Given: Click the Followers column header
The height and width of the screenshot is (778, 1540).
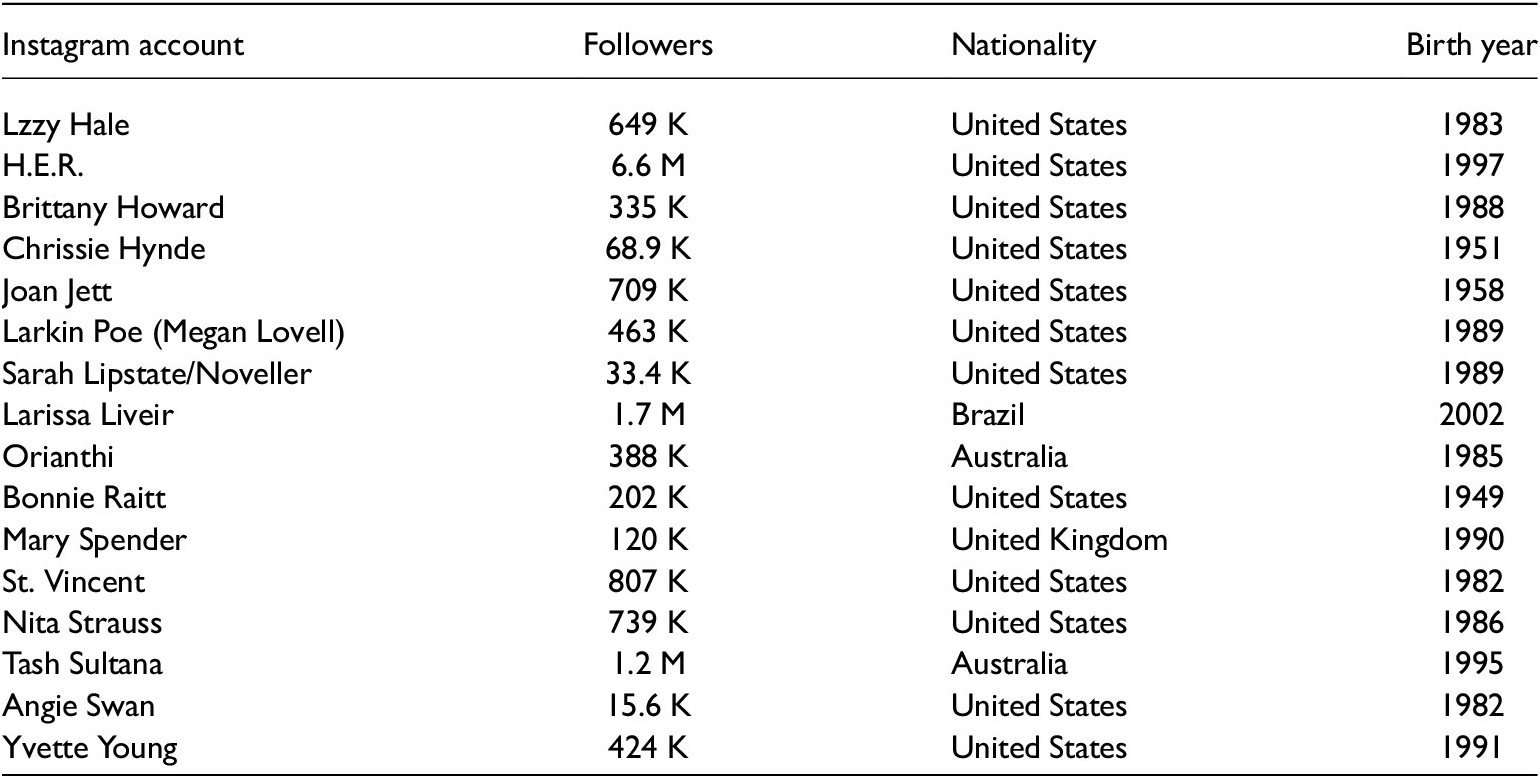Looking at the screenshot, I should pyautogui.click(x=648, y=46).
